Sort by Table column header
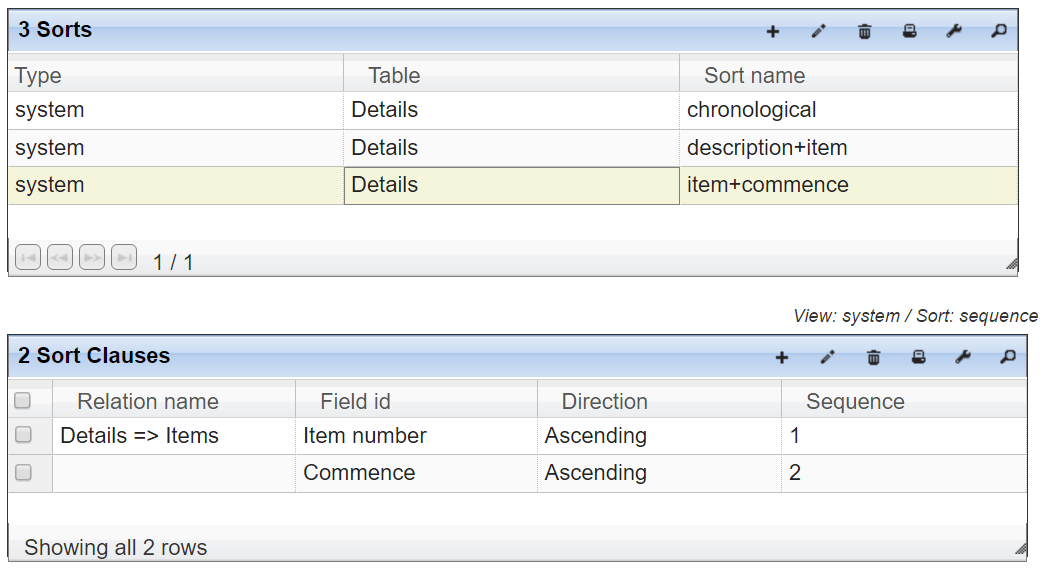The width and height of the screenshot is (1047, 570). pos(511,75)
